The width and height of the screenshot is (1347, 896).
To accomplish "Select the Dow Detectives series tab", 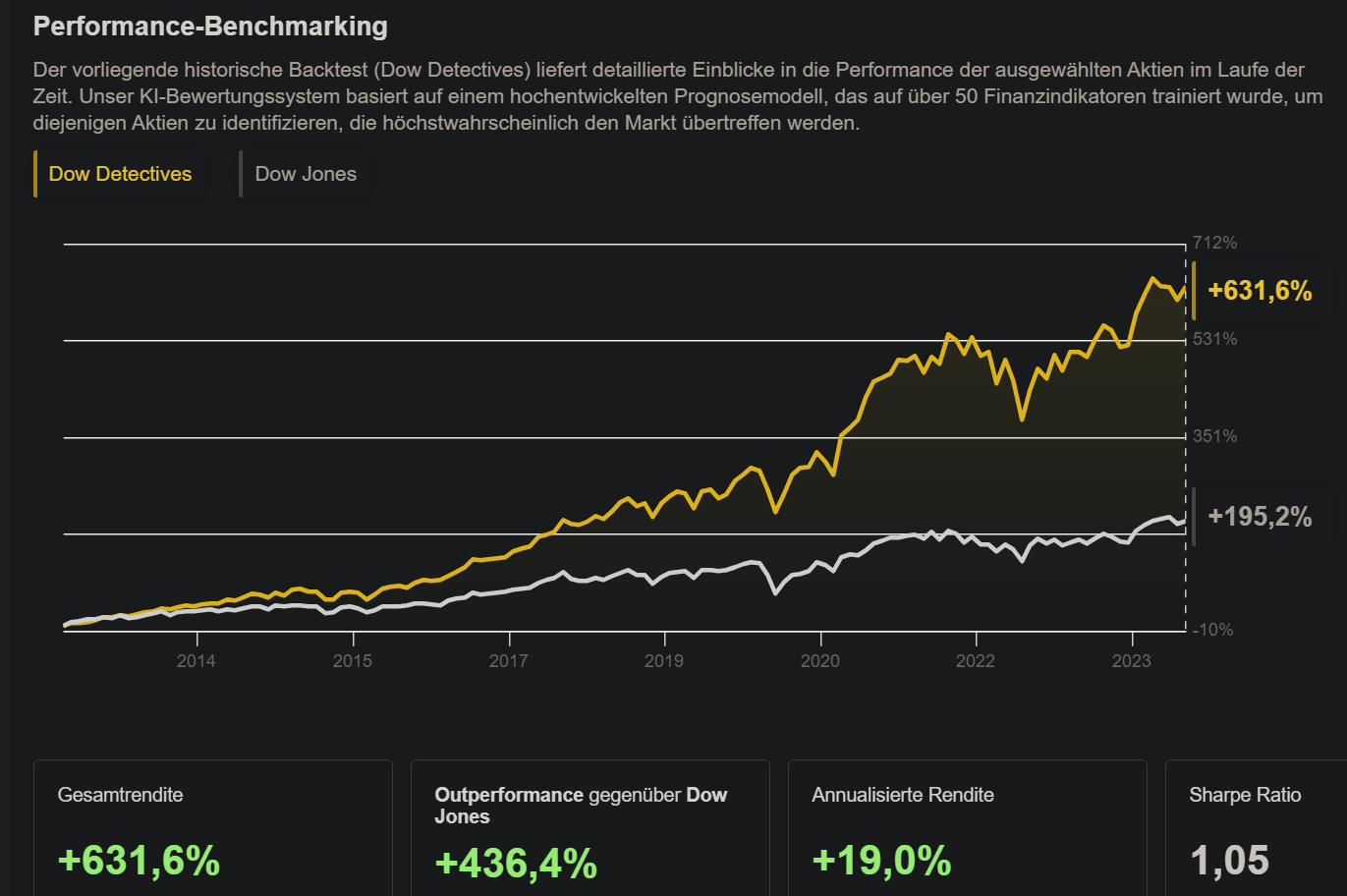I will tap(120, 174).
